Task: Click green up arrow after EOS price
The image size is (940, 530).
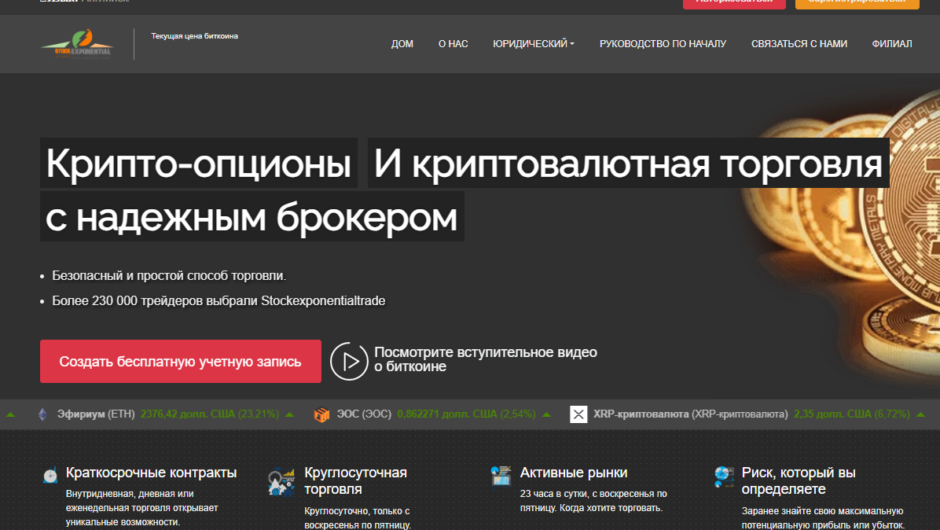Action: coord(546,414)
